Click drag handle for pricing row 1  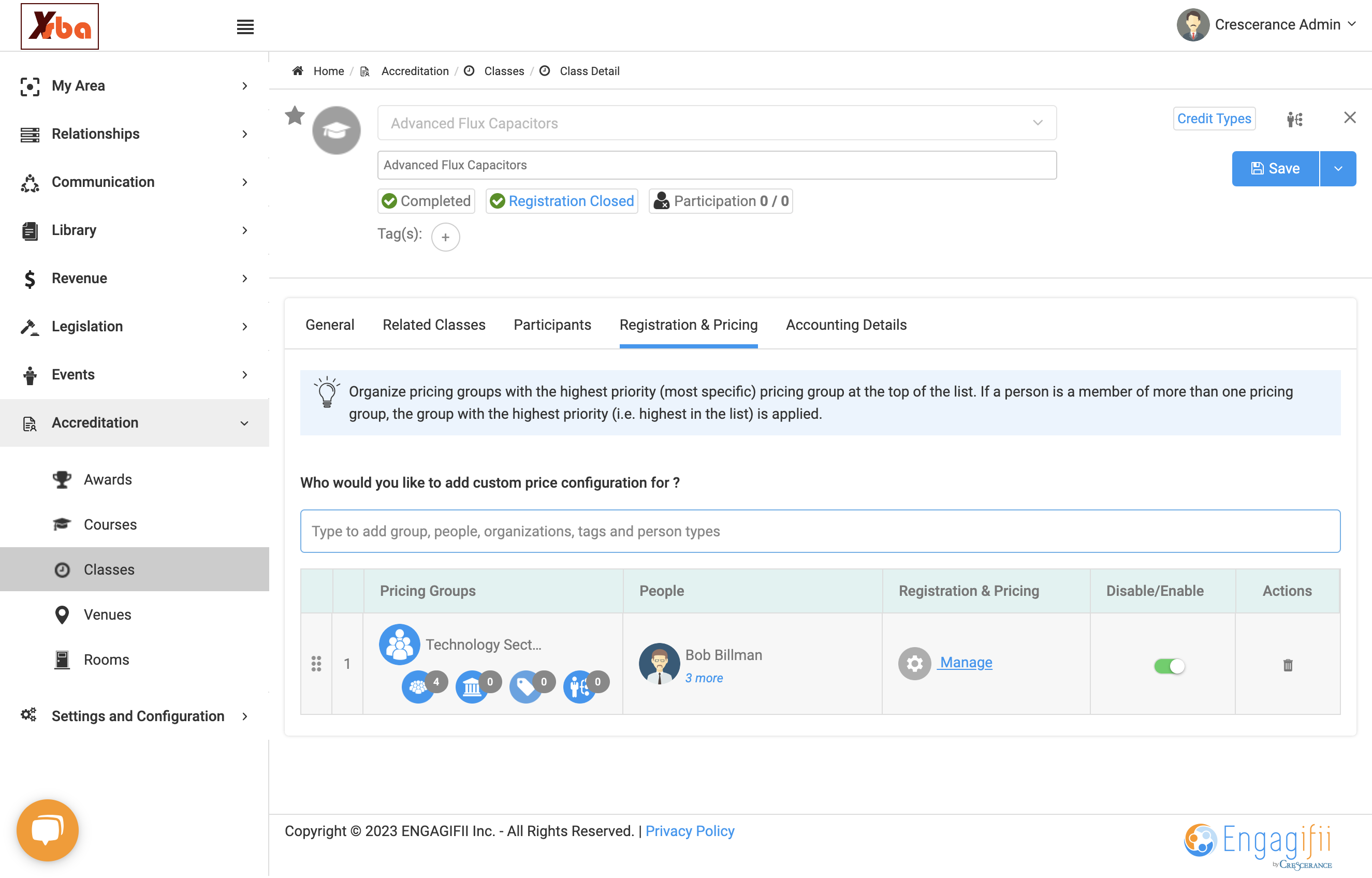click(316, 664)
